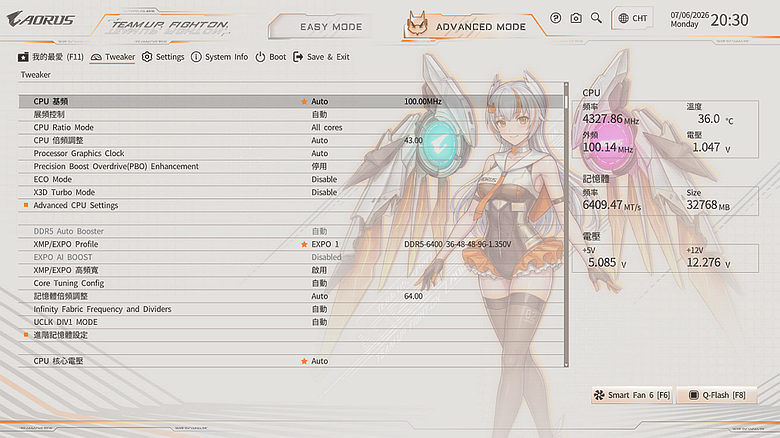The height and width of the screenshot is (438, 780).
Task: Toggle X3D Turbo Mode Disable value
Action: (324, 192)
